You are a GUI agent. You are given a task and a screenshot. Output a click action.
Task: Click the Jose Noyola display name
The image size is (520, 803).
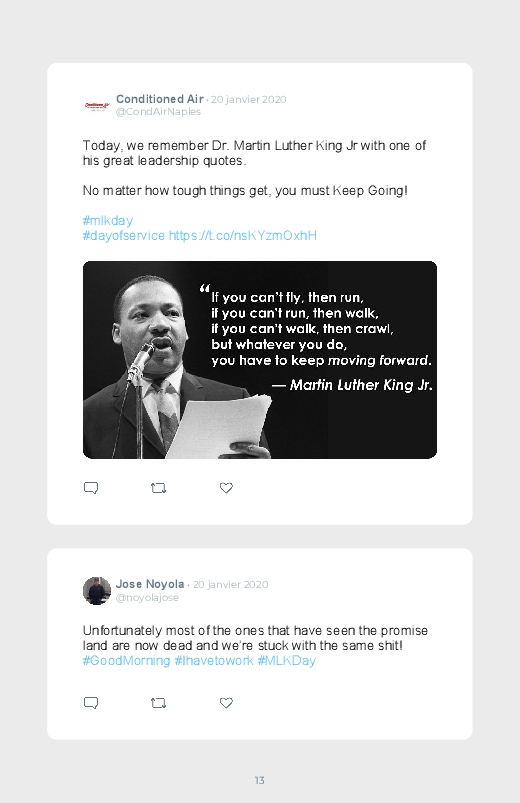[x=150, y=584]
